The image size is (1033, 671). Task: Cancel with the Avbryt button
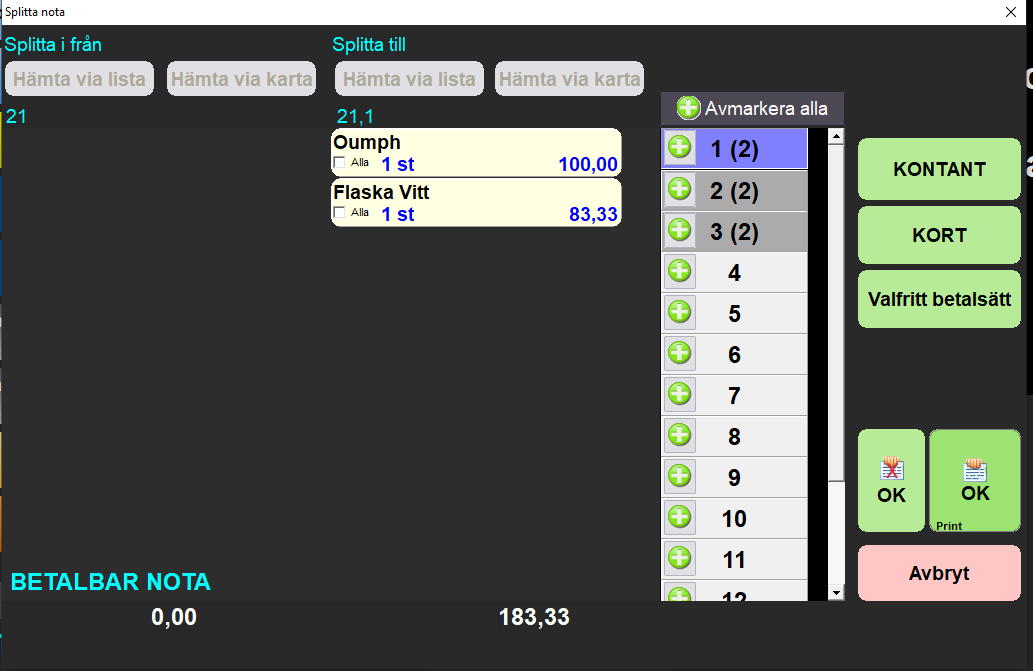pos(939,574)
